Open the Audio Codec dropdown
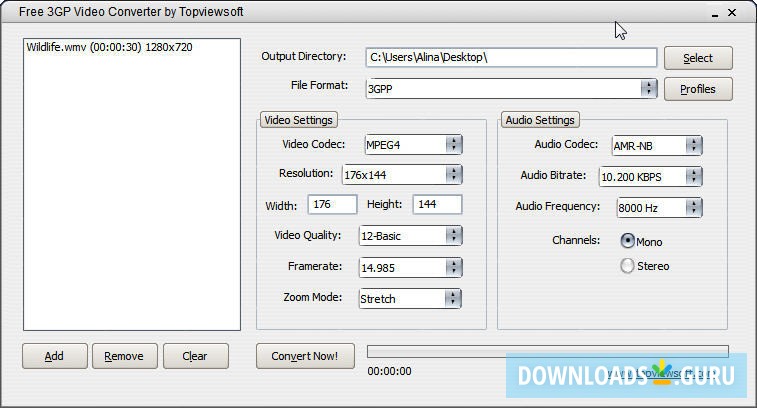 coord(657,146)
